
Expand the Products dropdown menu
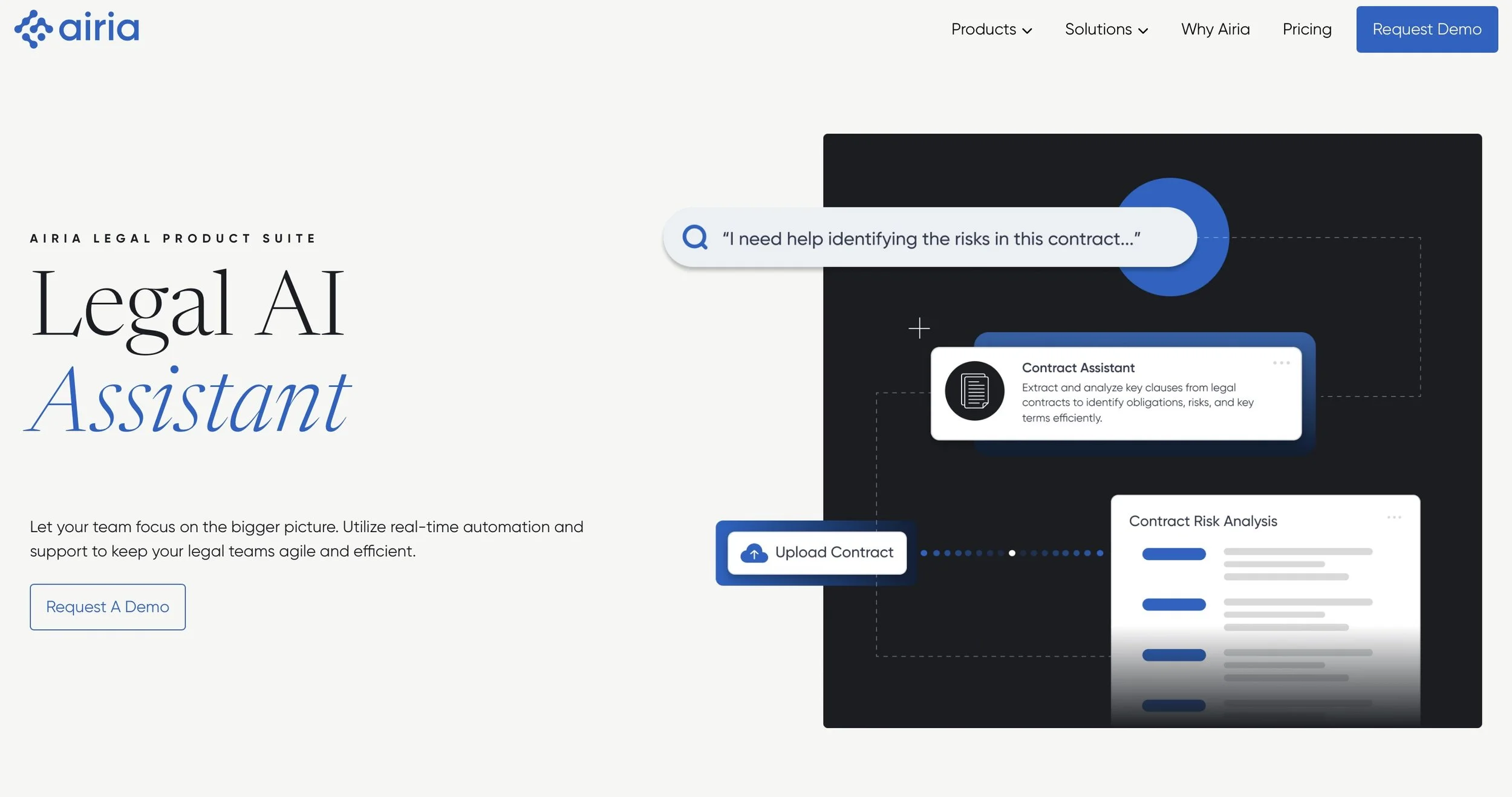pyautogui.click(x=991, y=29)
